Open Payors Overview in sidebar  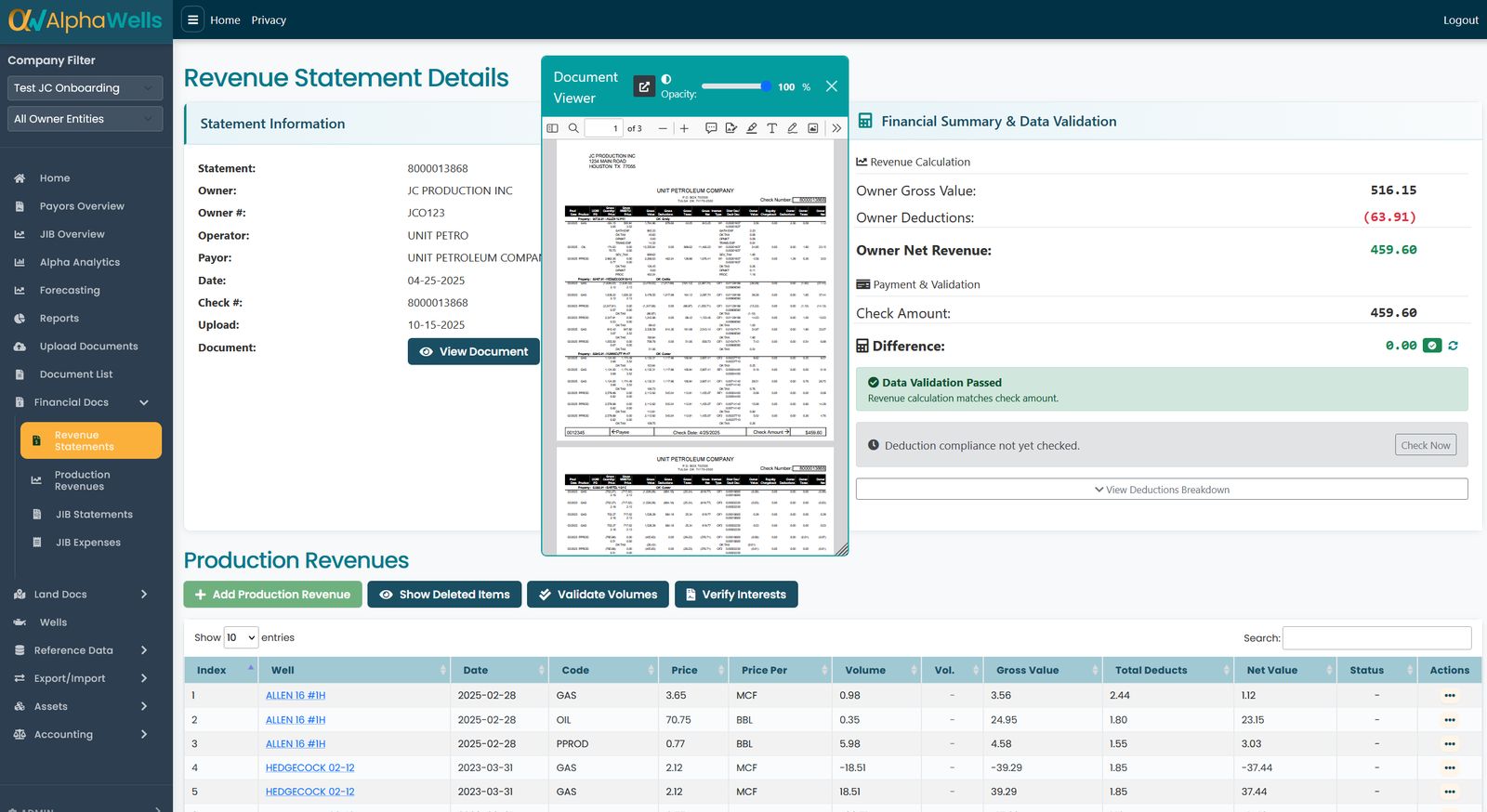coord(82,206)
